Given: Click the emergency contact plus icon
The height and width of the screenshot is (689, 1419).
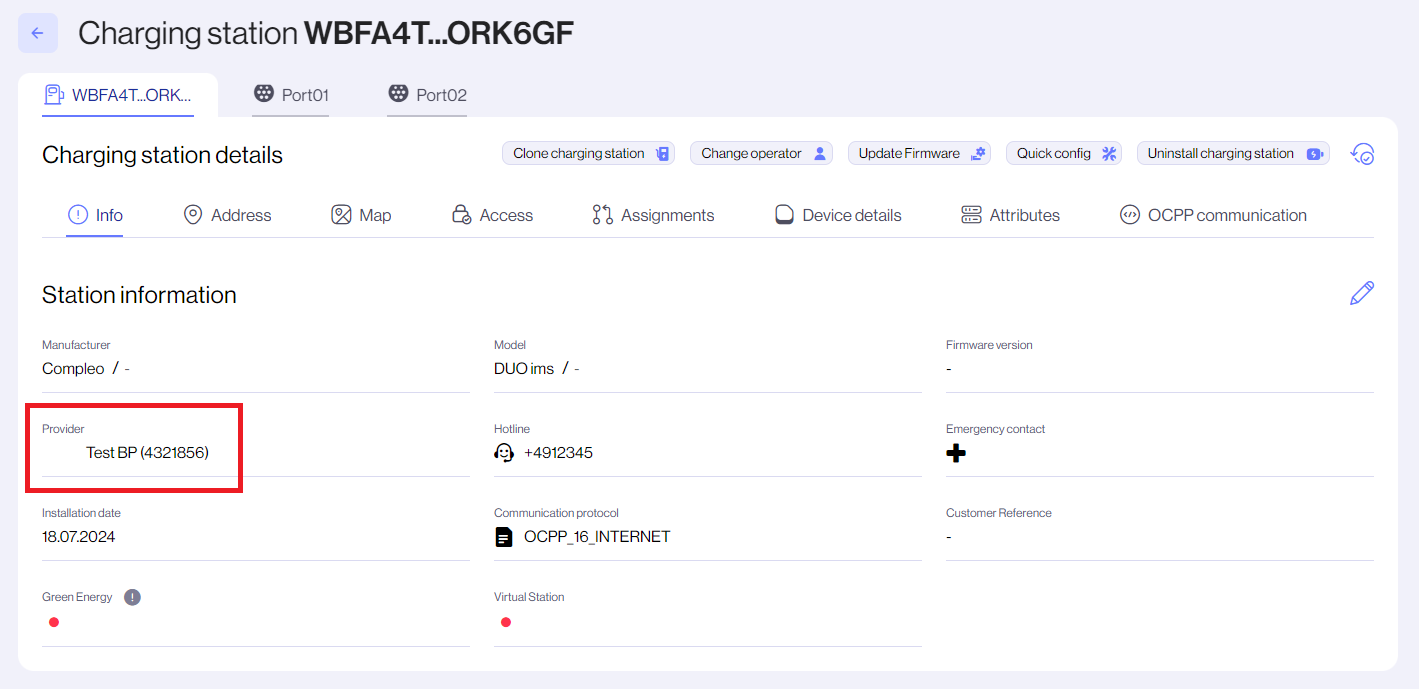Looking at the screenshot, I should pos(956,453).
